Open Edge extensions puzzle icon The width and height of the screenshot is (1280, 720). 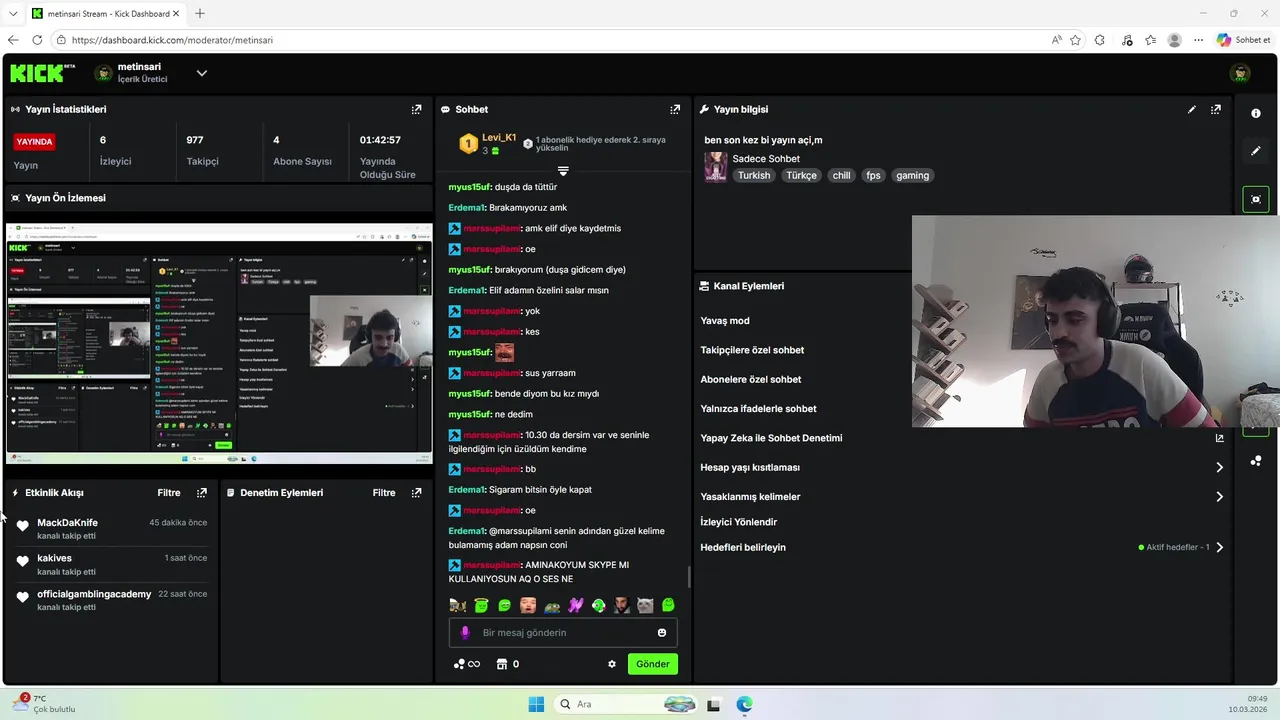(x=1100, y=40)
